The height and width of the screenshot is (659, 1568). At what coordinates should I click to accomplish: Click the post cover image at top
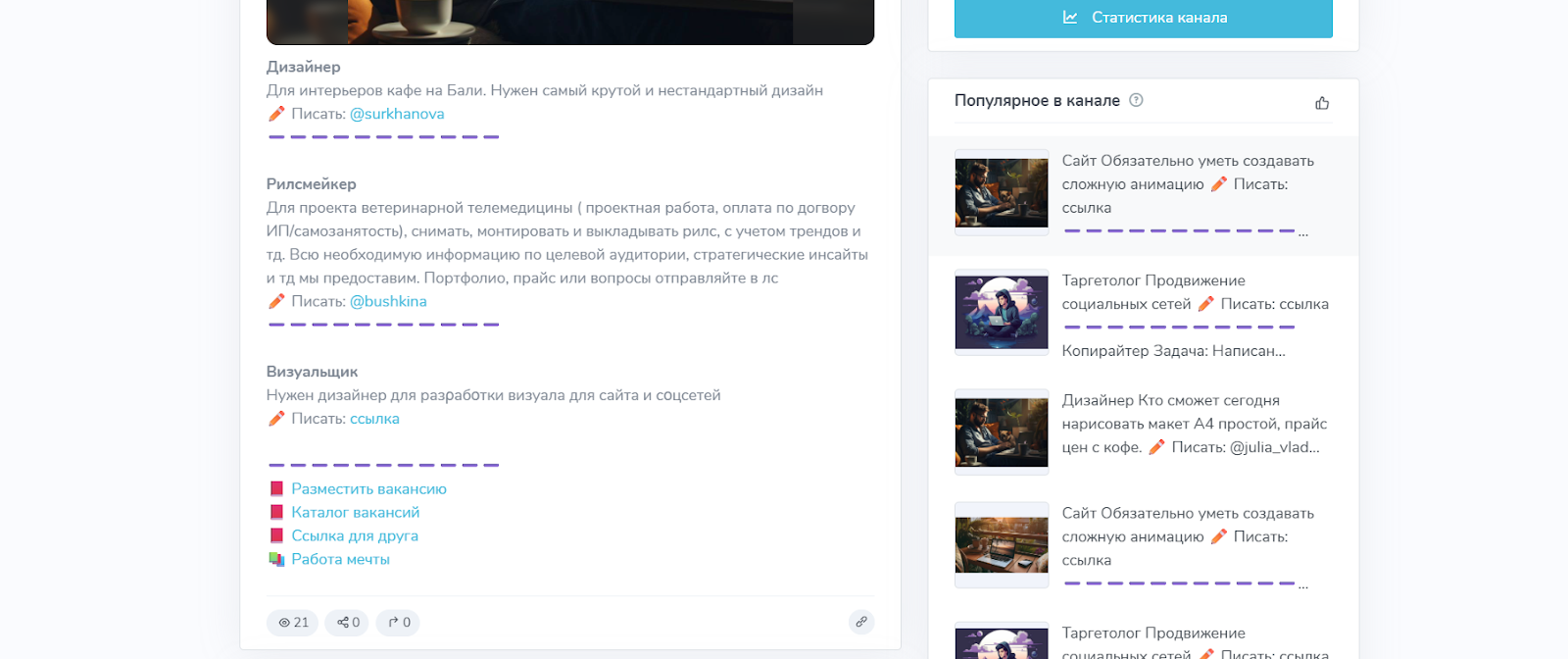[570, 22]
